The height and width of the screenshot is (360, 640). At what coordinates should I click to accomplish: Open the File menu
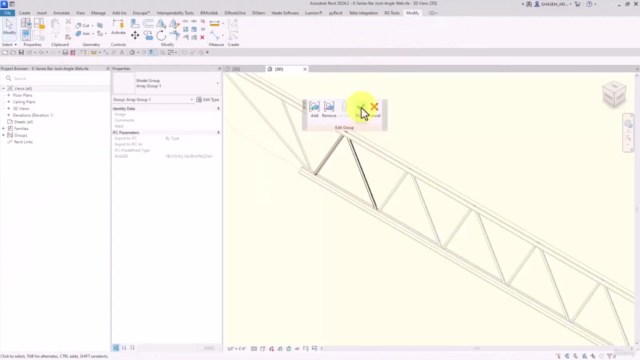[x=7, y=13]
